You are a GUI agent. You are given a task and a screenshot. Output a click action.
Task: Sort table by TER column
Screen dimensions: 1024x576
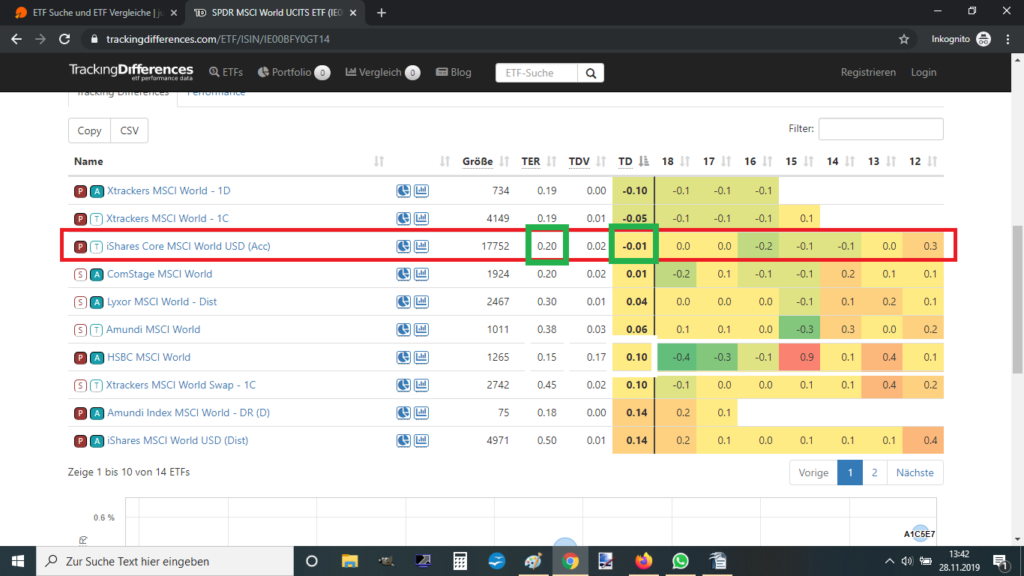pos(538,161)
